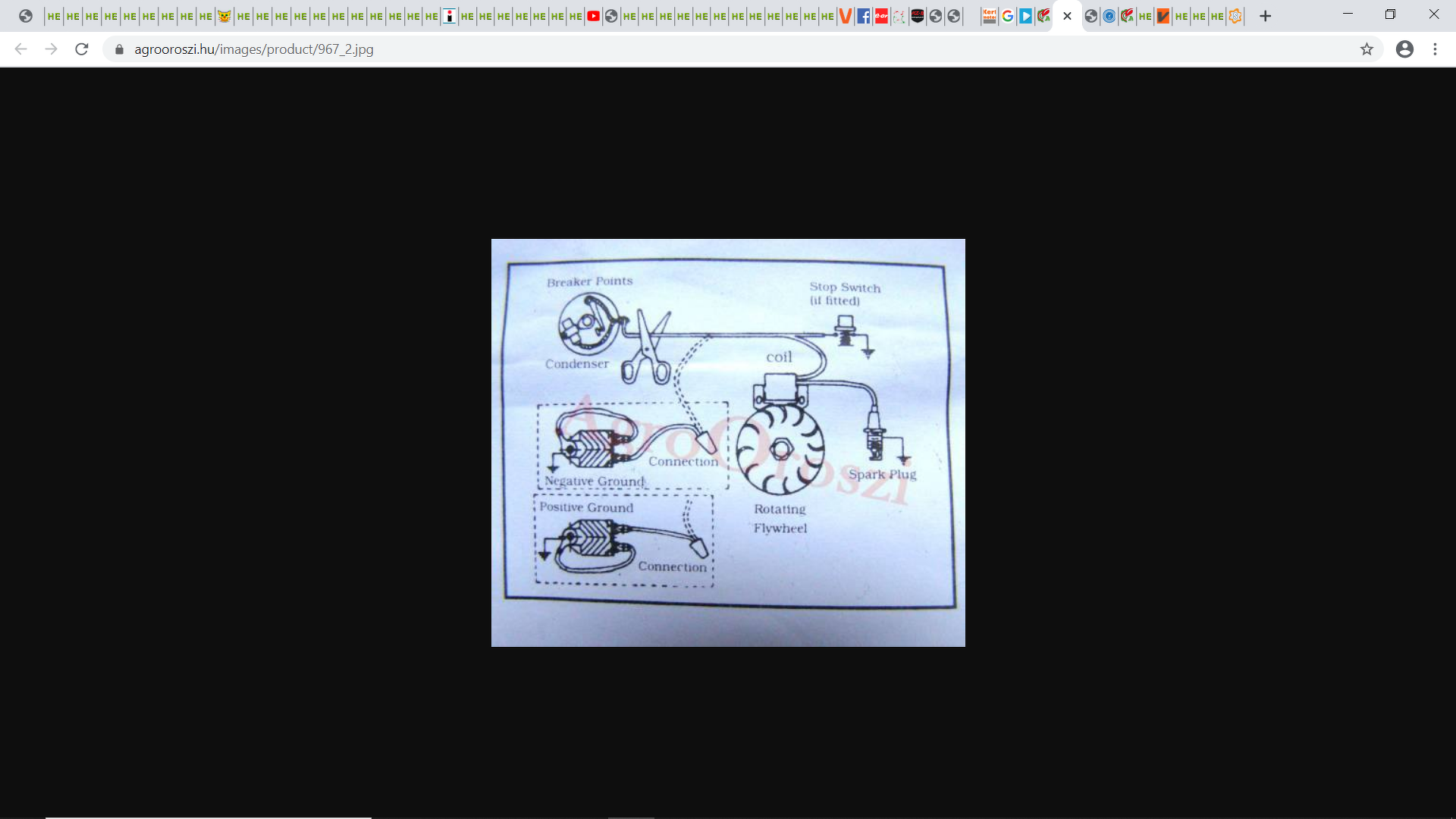1456x819 pixels.
Task: Switch to the first globe tab
Action: coord(26,16)
